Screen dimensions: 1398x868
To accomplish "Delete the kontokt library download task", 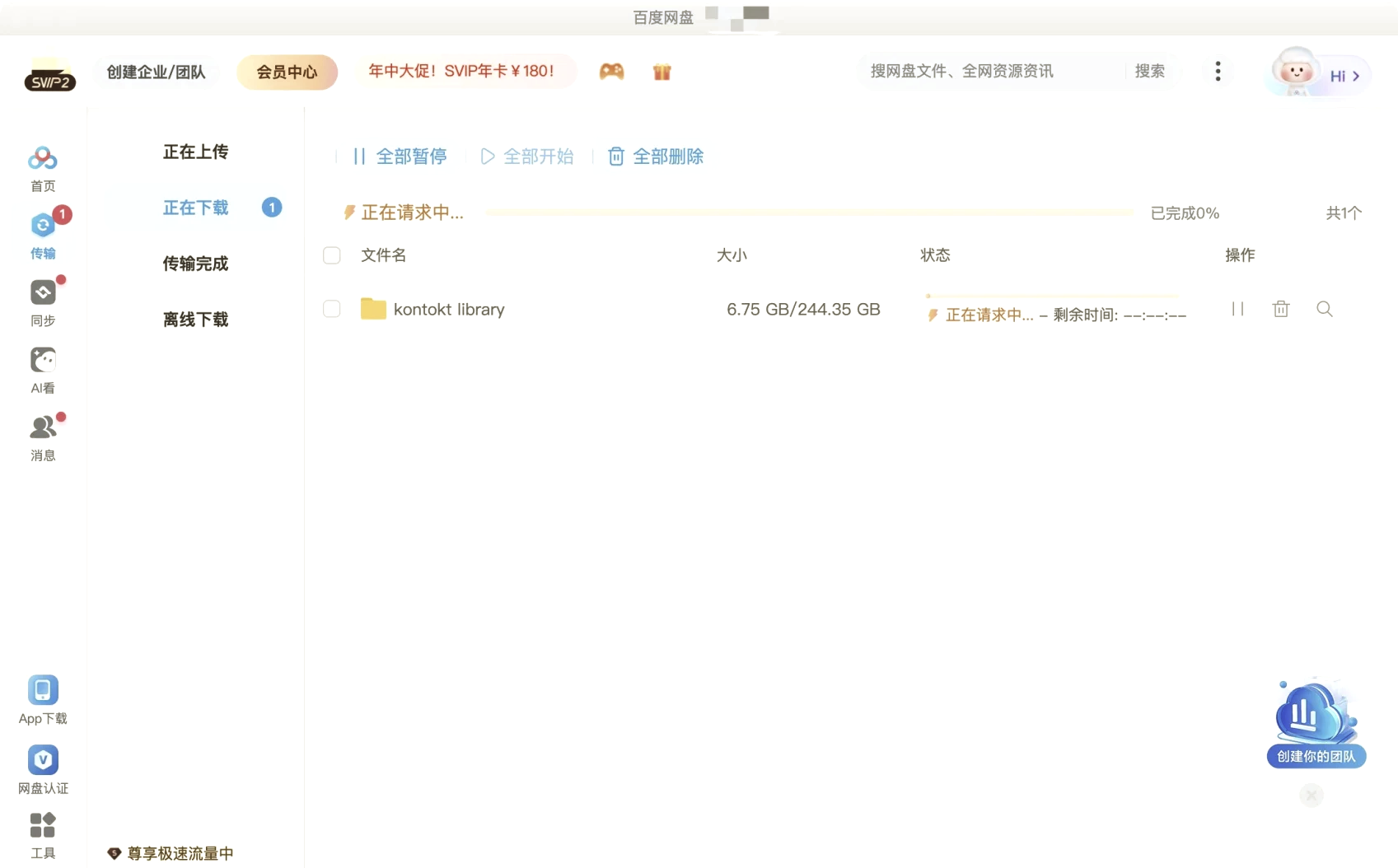I will (1281, 309).
